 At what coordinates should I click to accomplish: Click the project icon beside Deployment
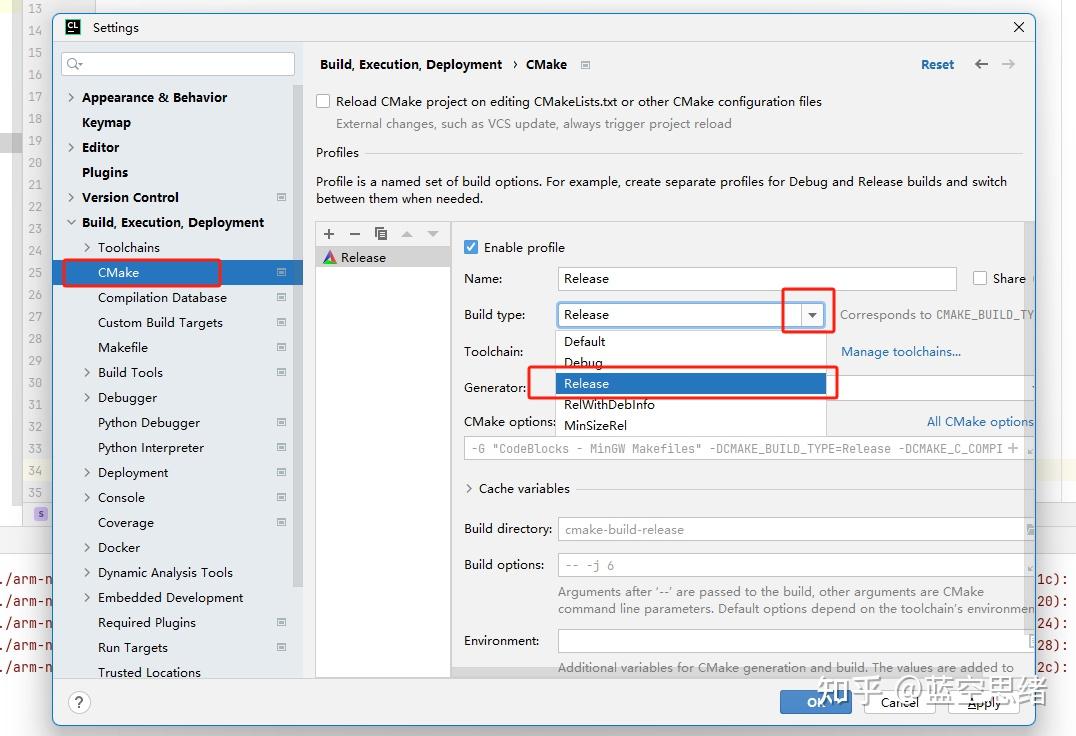[x=281, y=473]
